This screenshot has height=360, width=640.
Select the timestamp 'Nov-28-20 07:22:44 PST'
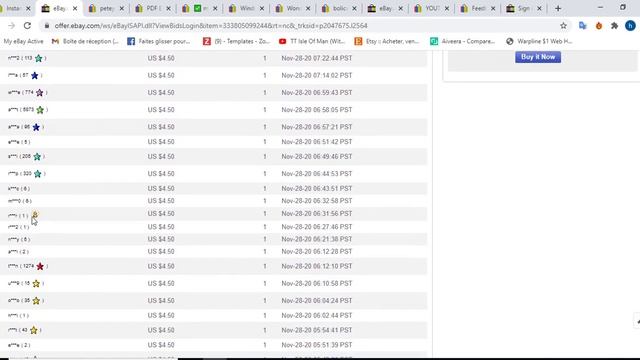point(317,58)
